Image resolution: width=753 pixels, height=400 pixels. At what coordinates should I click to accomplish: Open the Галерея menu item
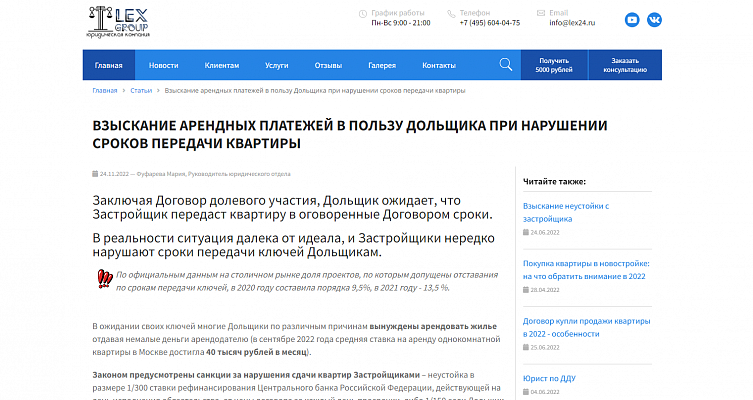tap(382, 65)
